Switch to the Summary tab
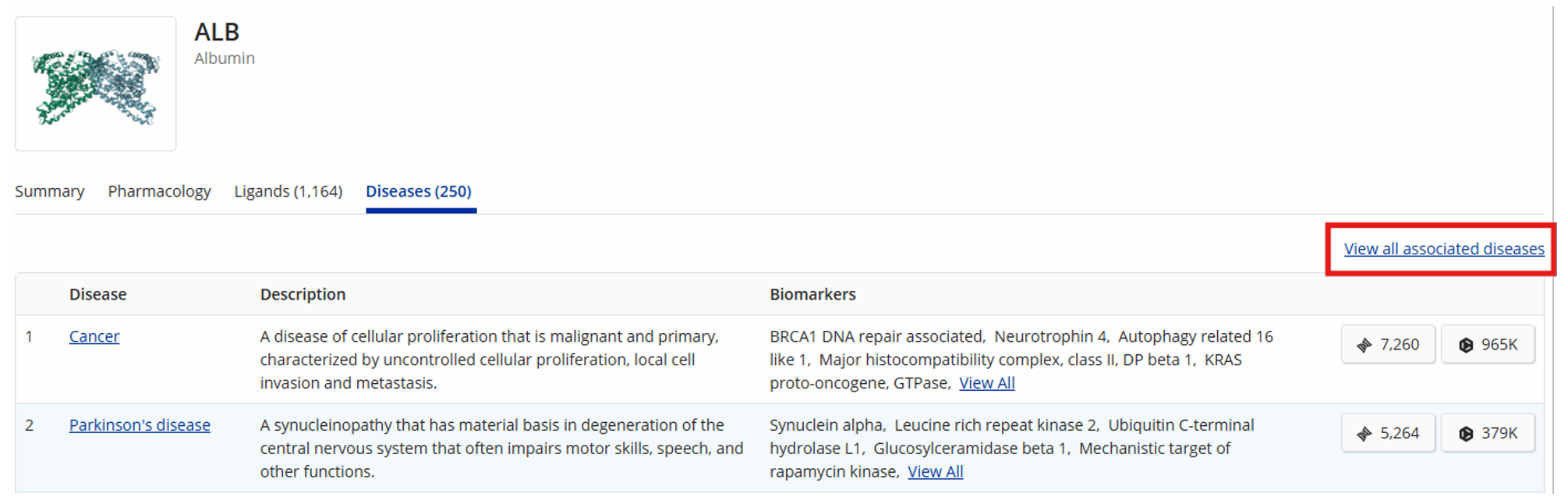 (50, 191)
